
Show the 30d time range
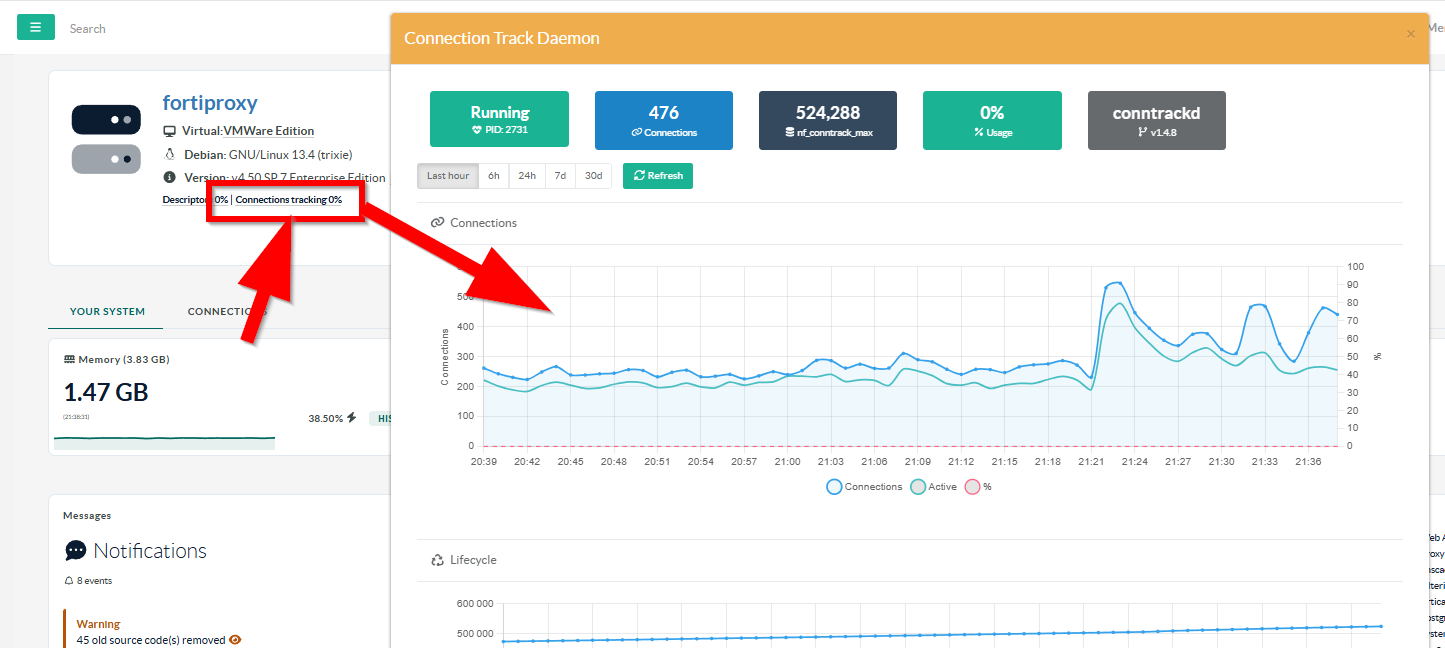coord(594,176)
